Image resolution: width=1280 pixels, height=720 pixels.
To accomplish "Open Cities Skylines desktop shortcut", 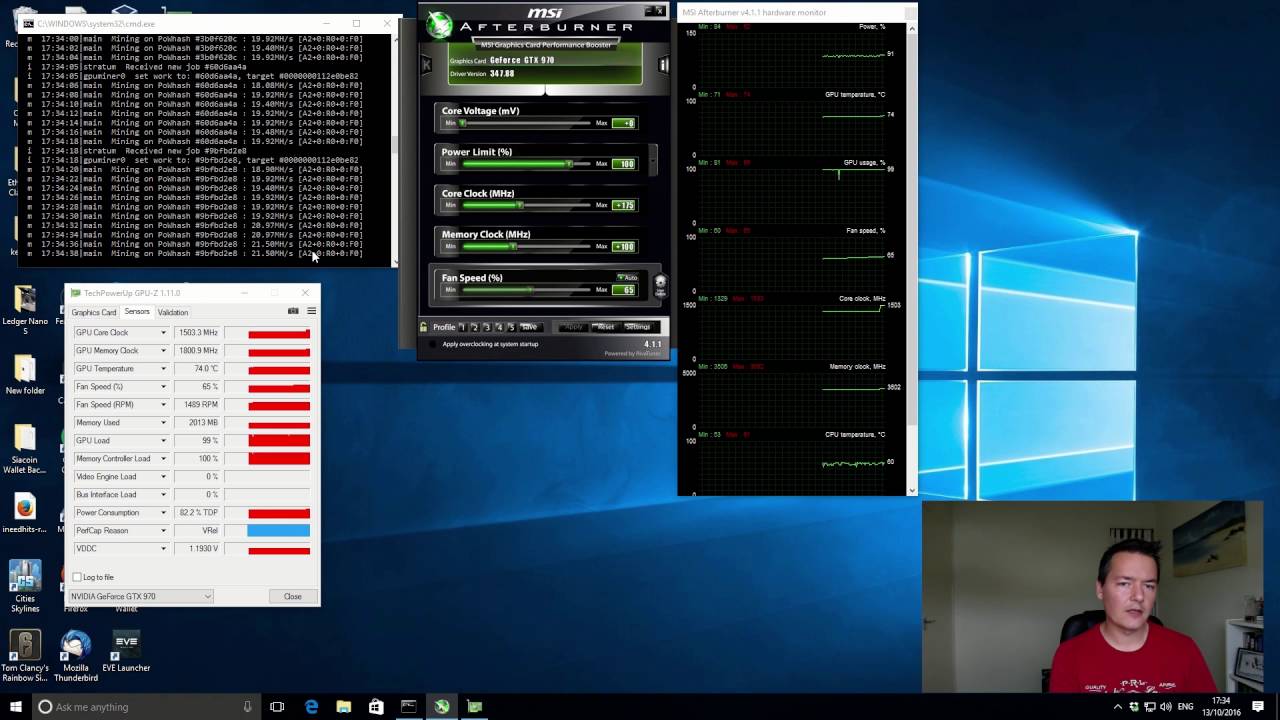I will tap(25, 587).
